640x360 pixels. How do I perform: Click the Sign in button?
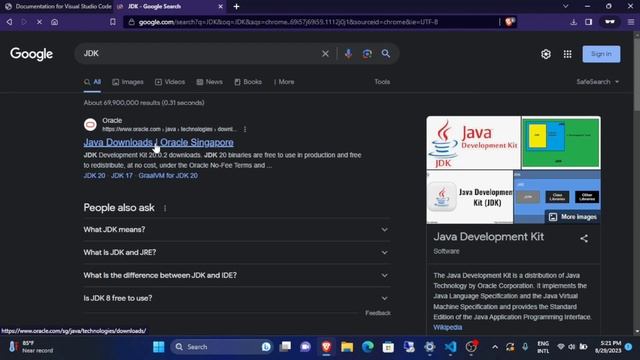[601, 54]
